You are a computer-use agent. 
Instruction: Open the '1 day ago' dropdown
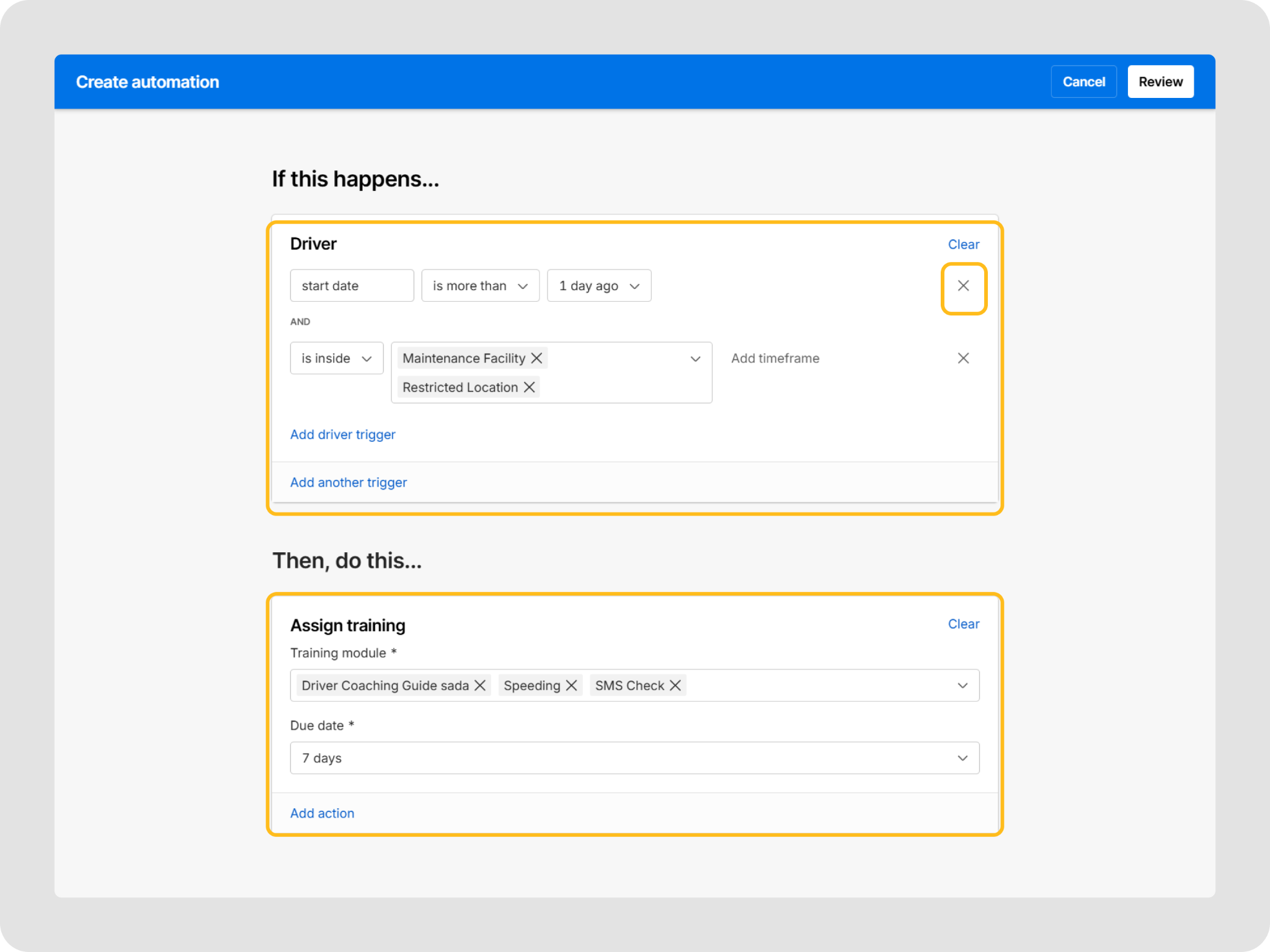tap(598, 286)
